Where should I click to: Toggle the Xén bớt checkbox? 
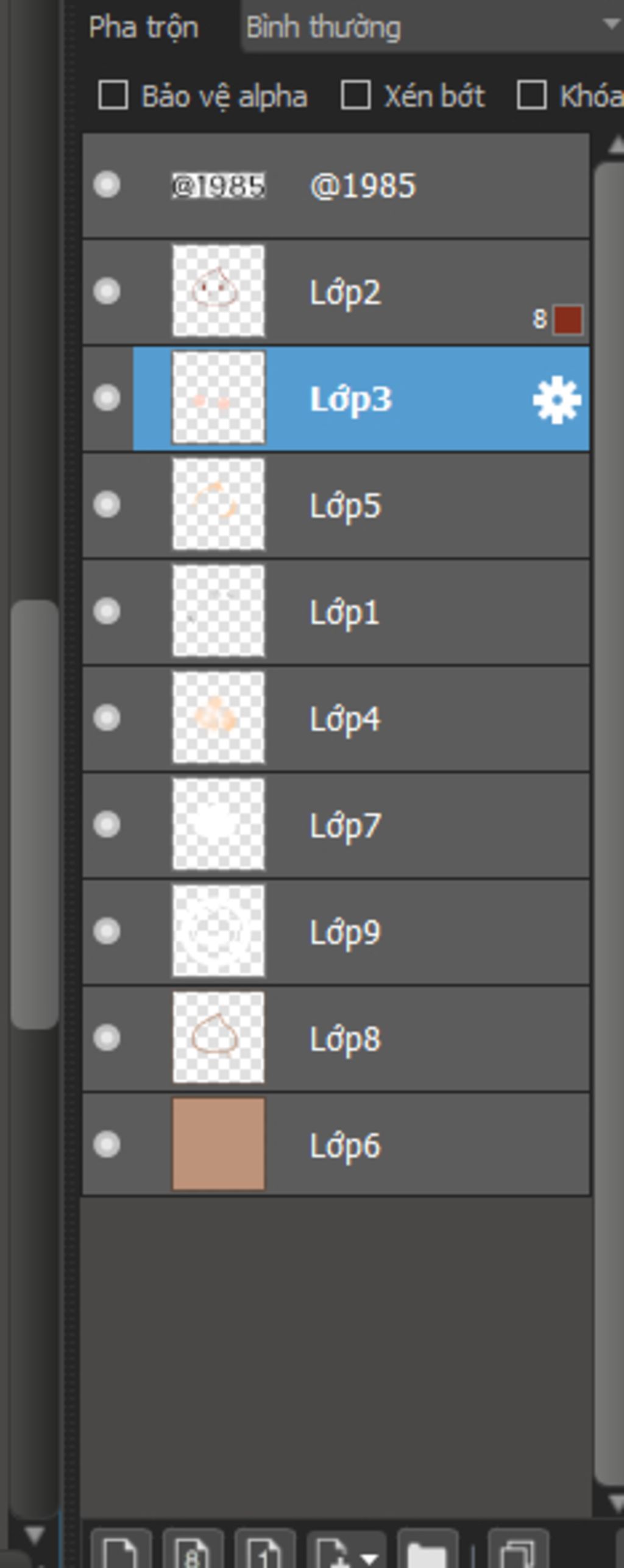(356, 96)
